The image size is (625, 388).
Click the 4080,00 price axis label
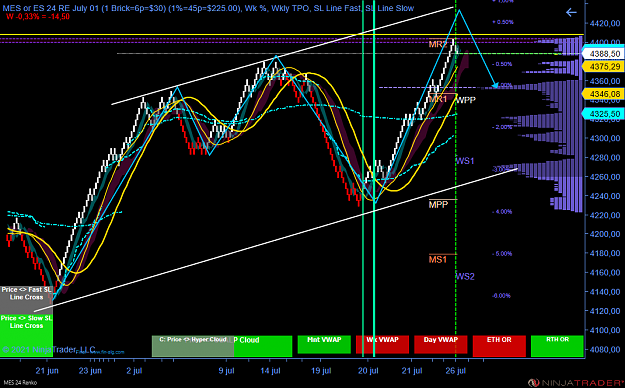[x=605, y=349]
